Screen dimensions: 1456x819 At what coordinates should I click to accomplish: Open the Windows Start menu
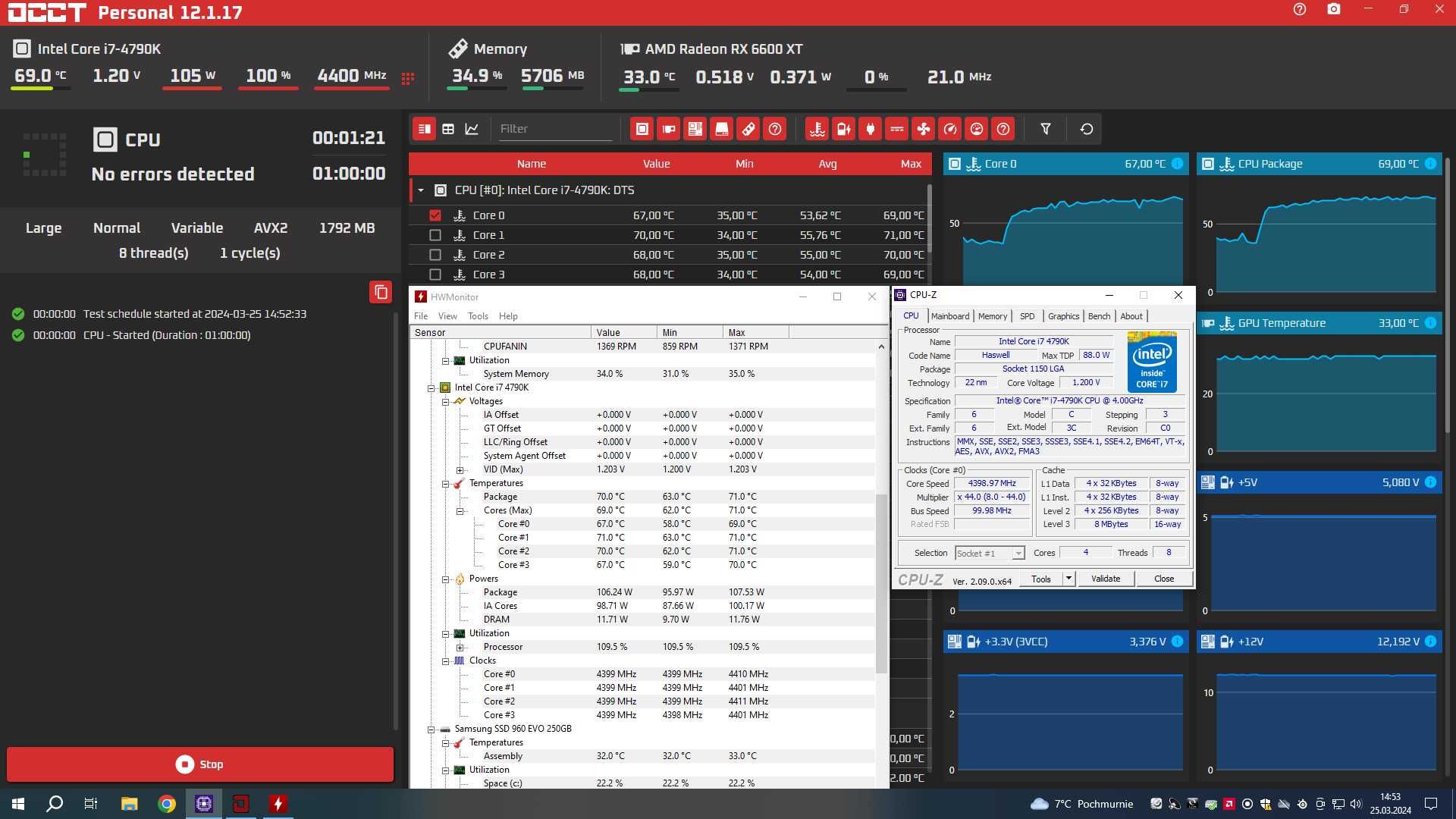coord(18,804)
